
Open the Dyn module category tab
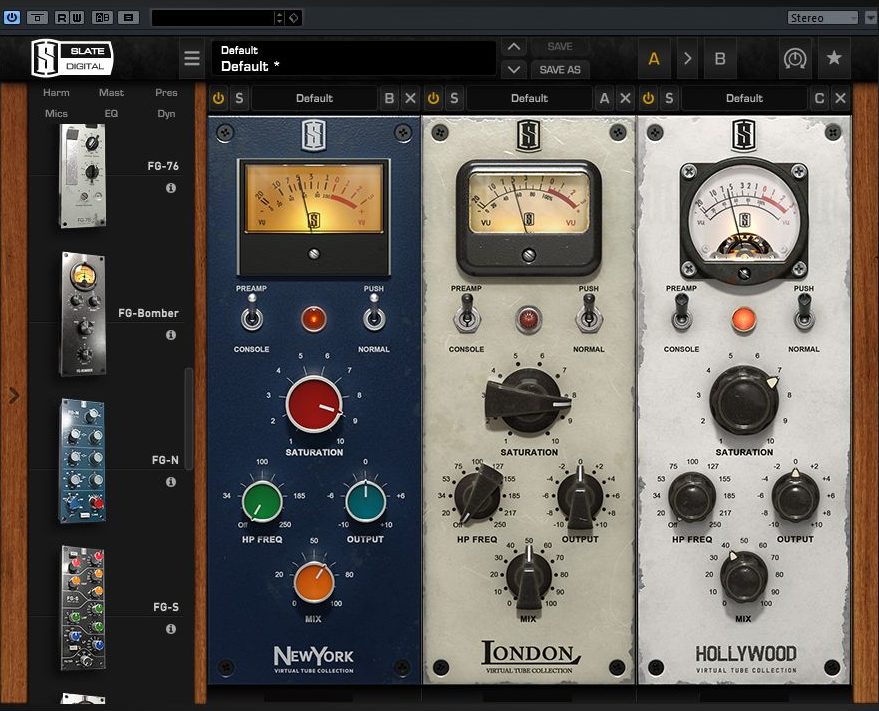tap(166, 113)
